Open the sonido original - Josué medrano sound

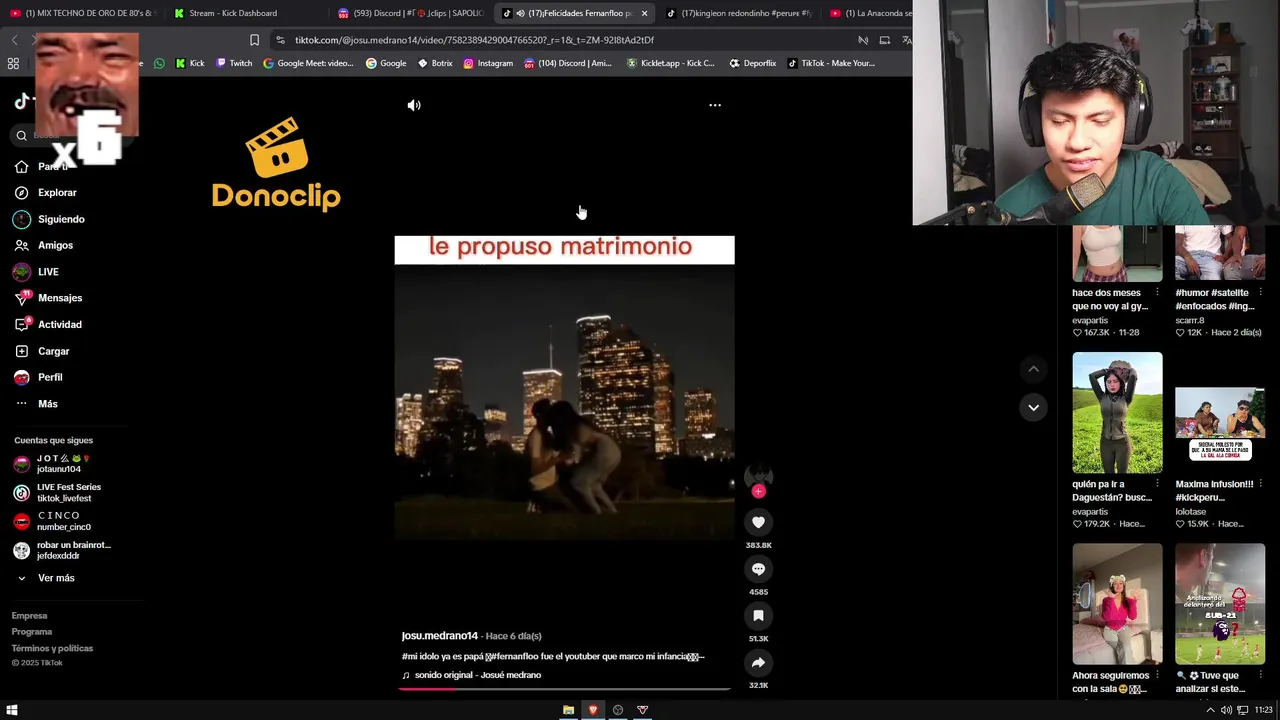478,675
